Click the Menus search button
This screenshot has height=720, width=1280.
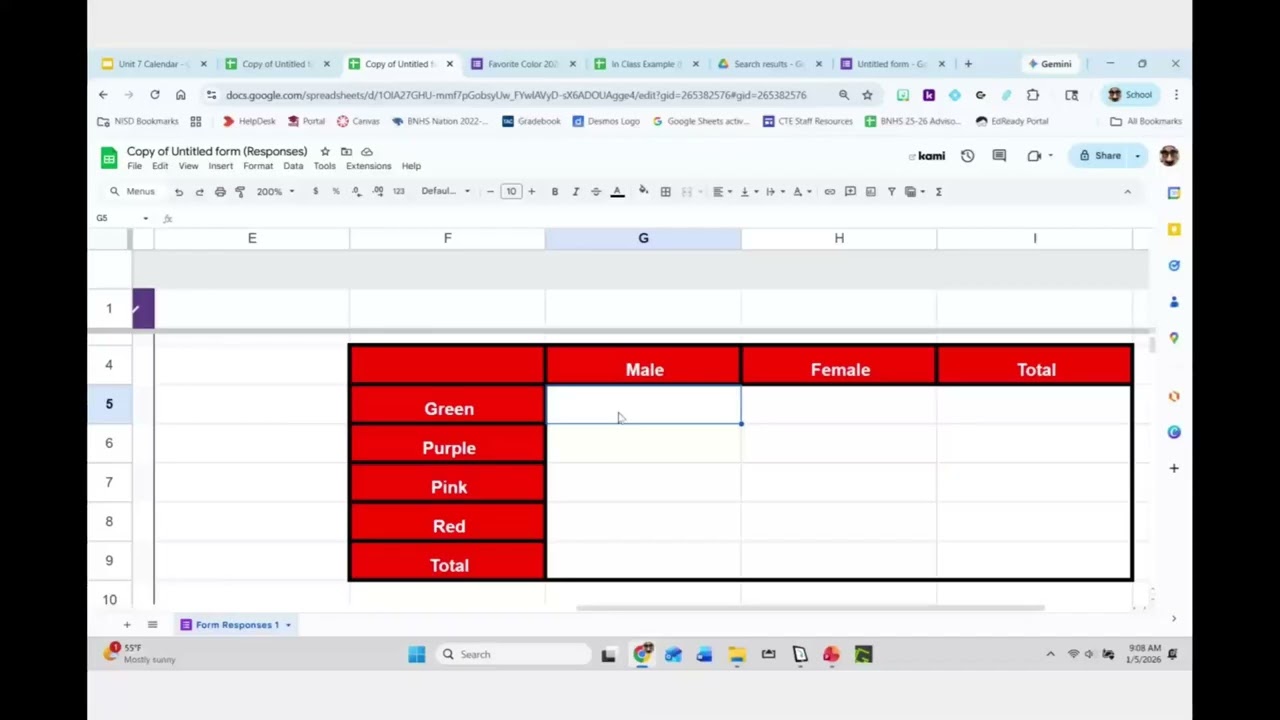(x=133, y=191)
